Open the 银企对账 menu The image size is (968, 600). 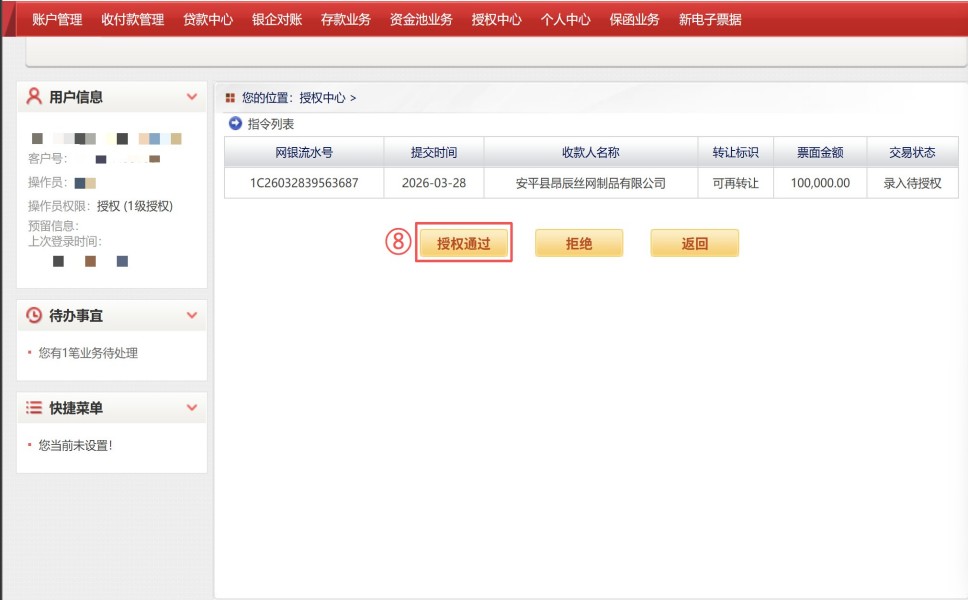277,19
